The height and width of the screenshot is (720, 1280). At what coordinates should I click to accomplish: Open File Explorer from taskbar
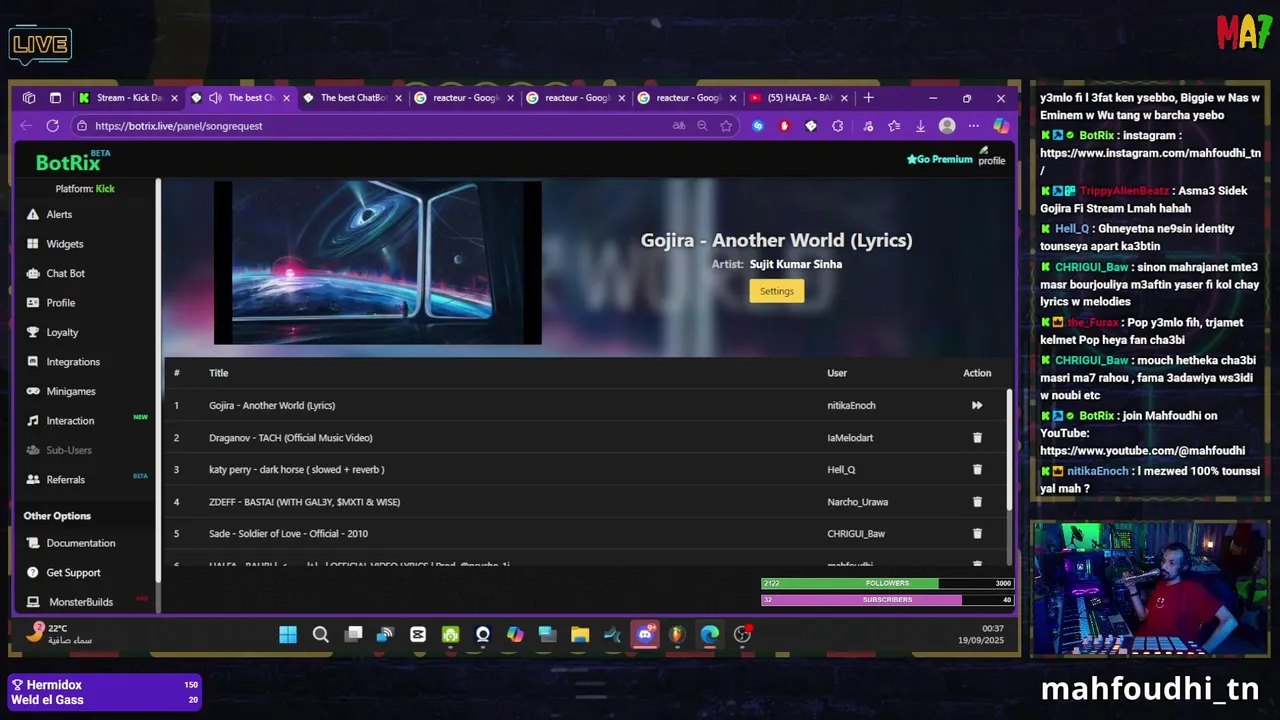pos(580,634)
